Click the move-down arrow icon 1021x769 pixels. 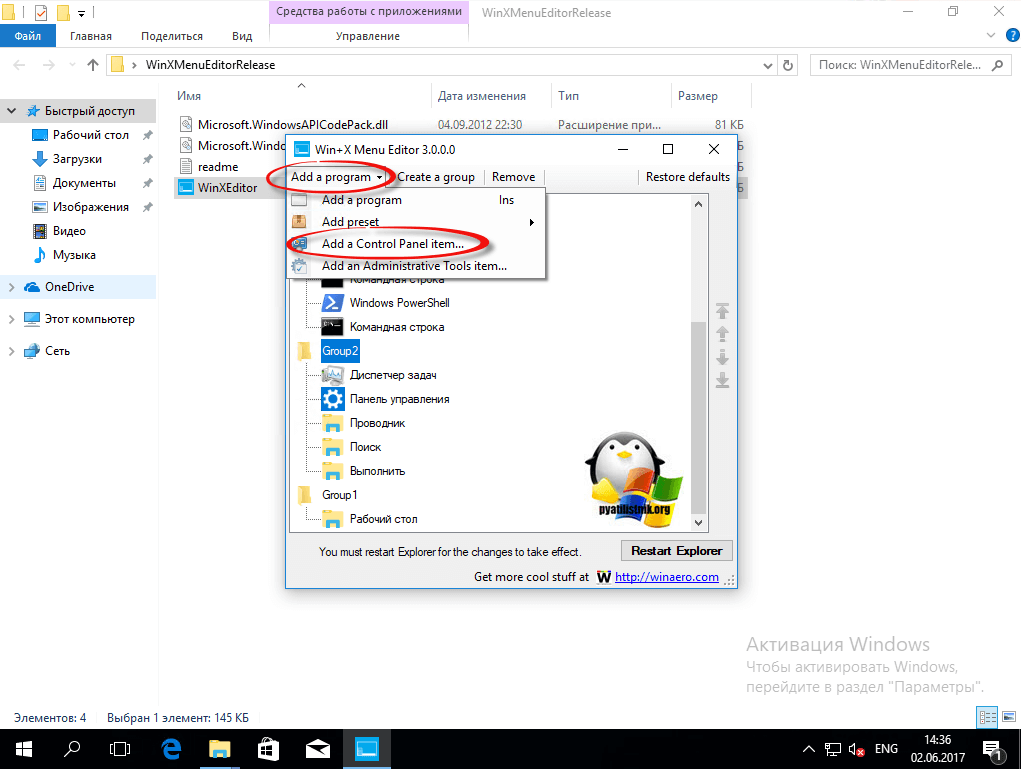(722, 356)
